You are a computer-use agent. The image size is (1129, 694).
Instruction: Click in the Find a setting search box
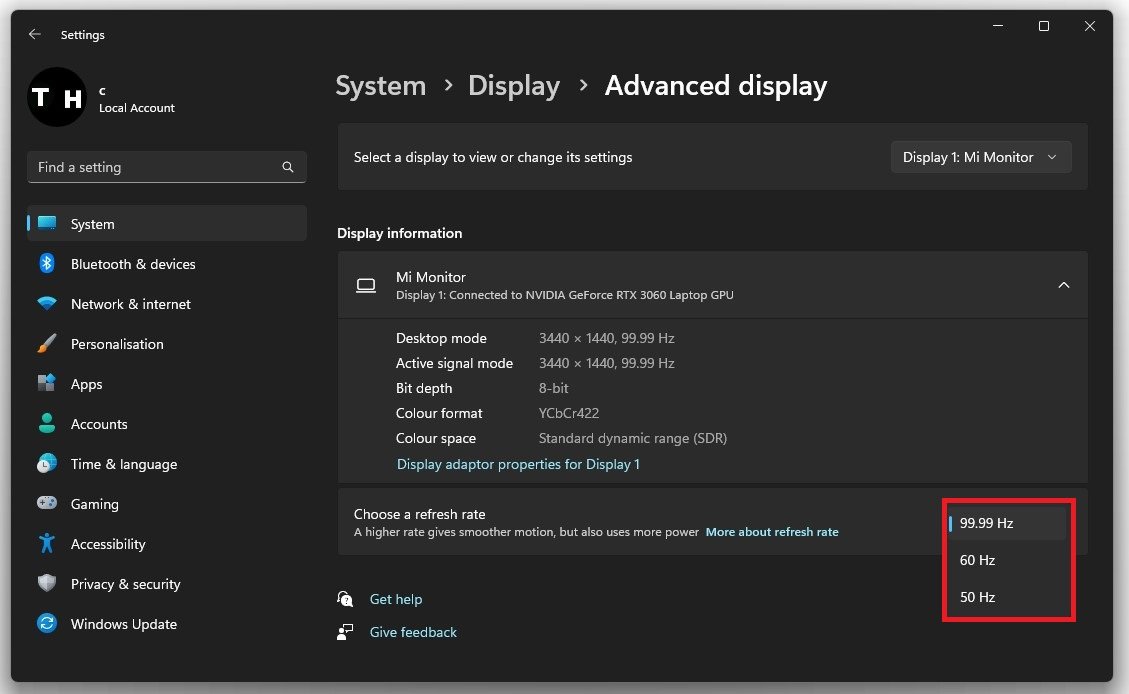click(x=155, y=167)
